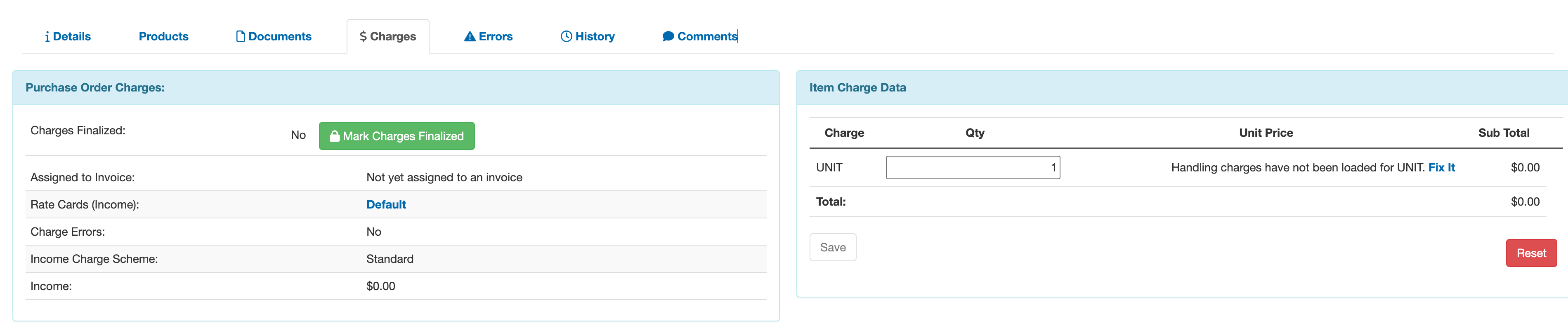Focus the Qty input field for UNIT

[972, 168]
